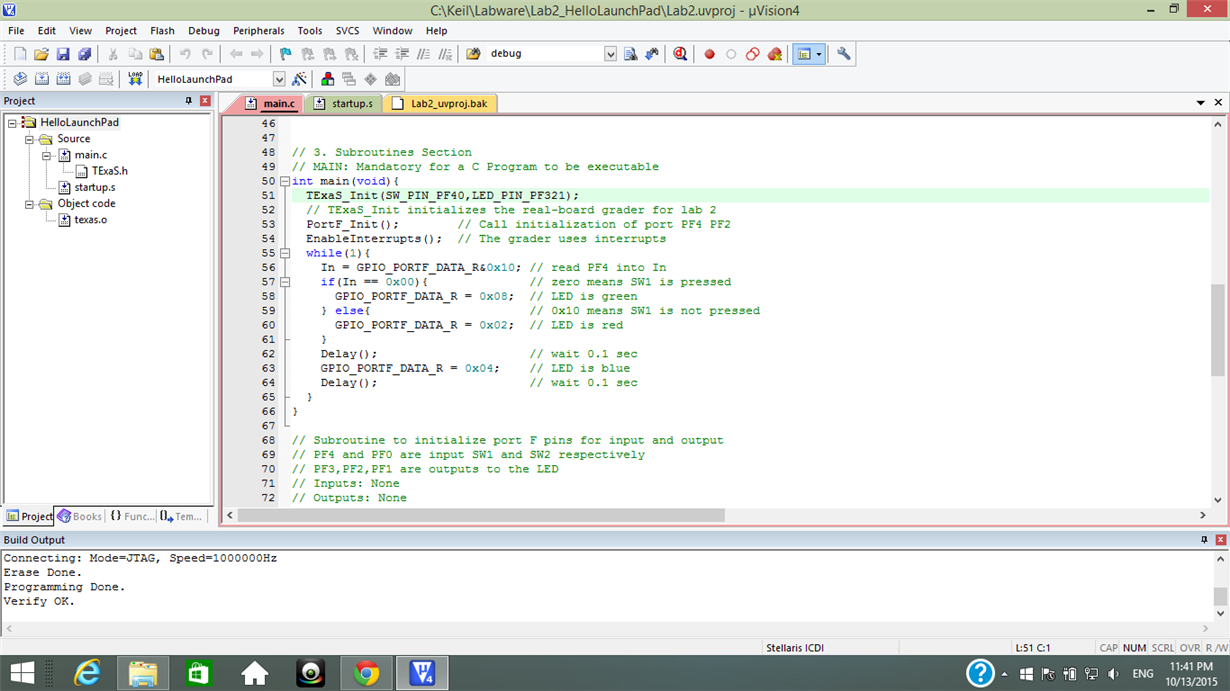Indent selected lines toolbar icon
Image resolution: width=1230 pixels, height=691 pixels.
pyautogui.click(x=380, y=54)
